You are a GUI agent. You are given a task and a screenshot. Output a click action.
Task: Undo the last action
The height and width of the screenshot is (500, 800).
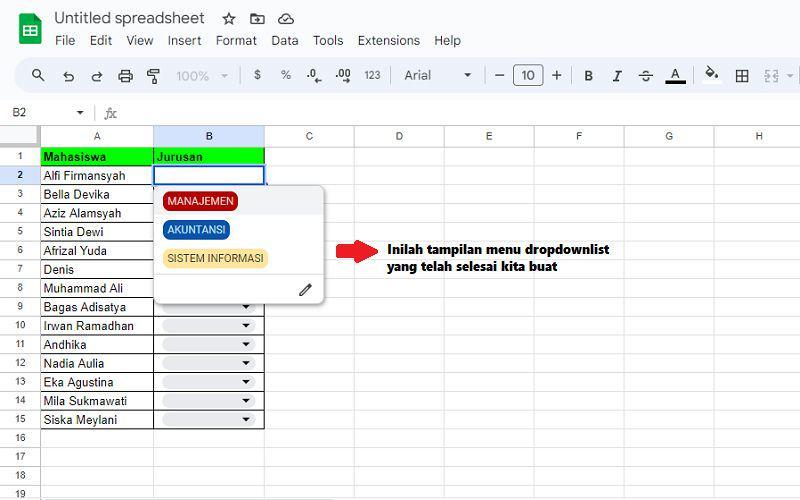coord(68,76)
